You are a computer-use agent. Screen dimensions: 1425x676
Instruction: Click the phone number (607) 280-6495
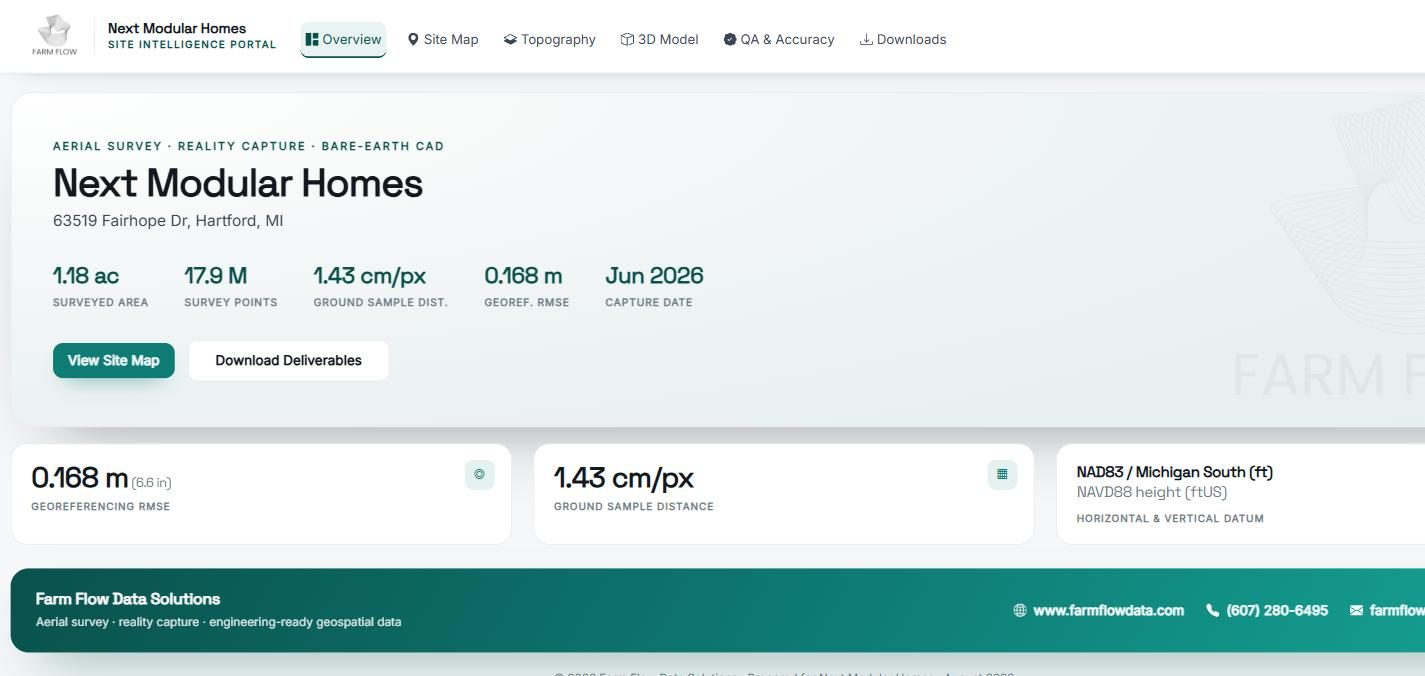tap(1277, 611)
